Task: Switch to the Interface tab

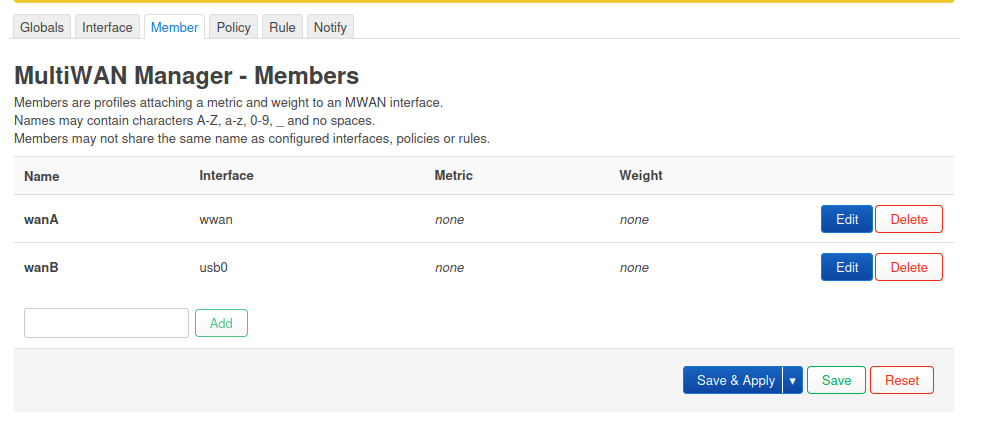Action: (107, 27)
